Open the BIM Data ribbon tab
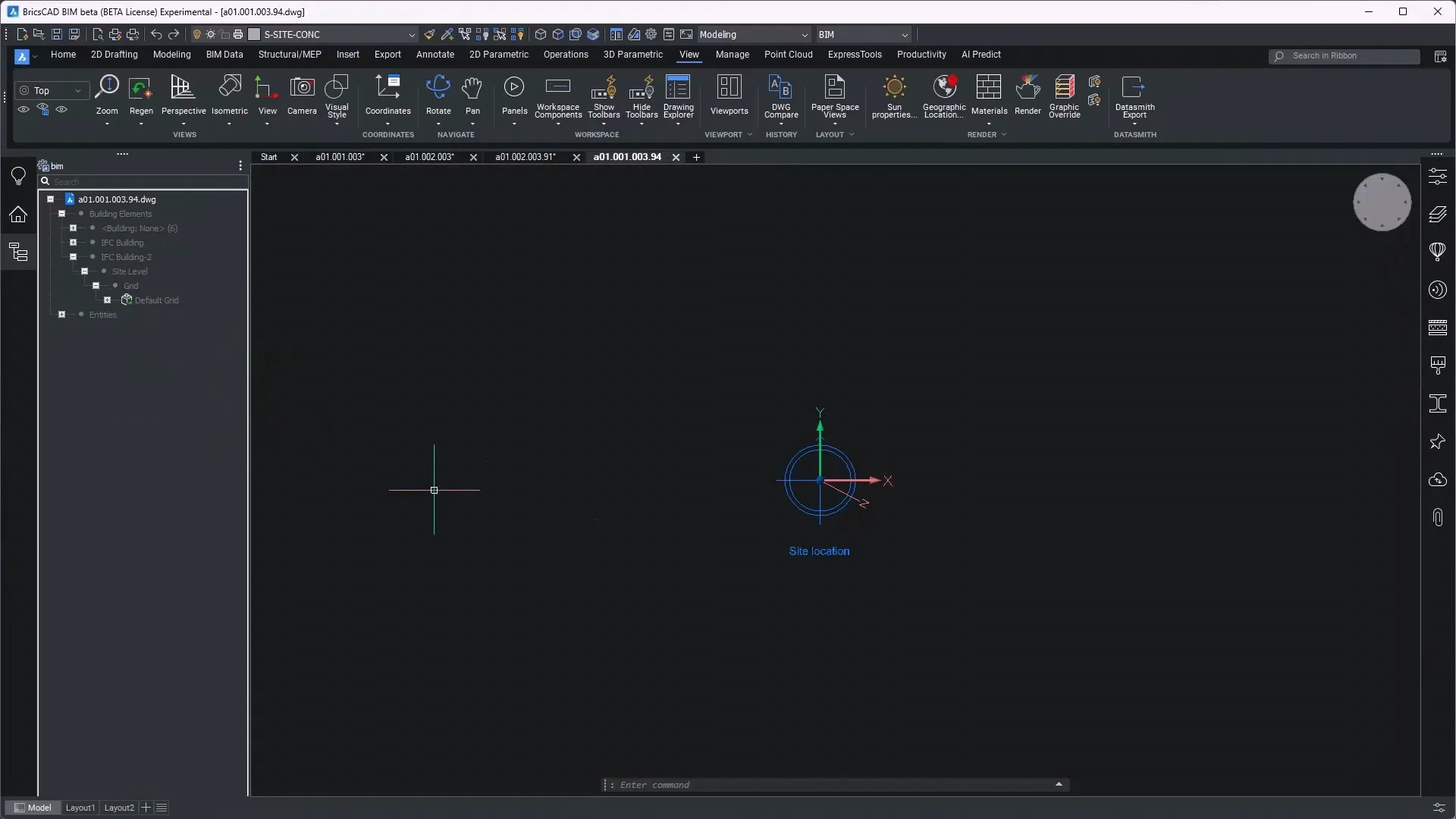The height and width of the screenshot is (819, 1456). [224, 55]
